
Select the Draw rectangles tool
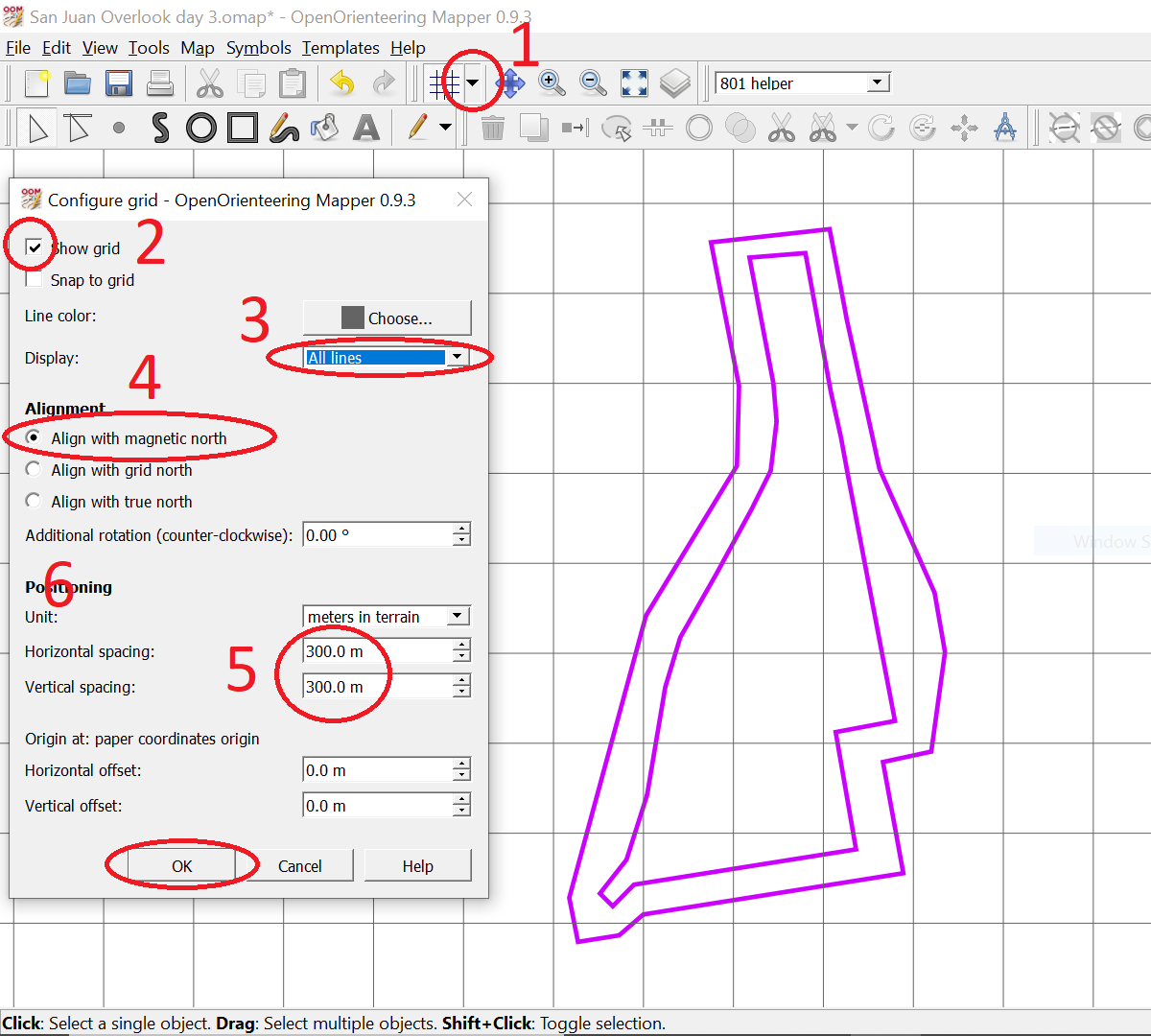click(243, 128)
